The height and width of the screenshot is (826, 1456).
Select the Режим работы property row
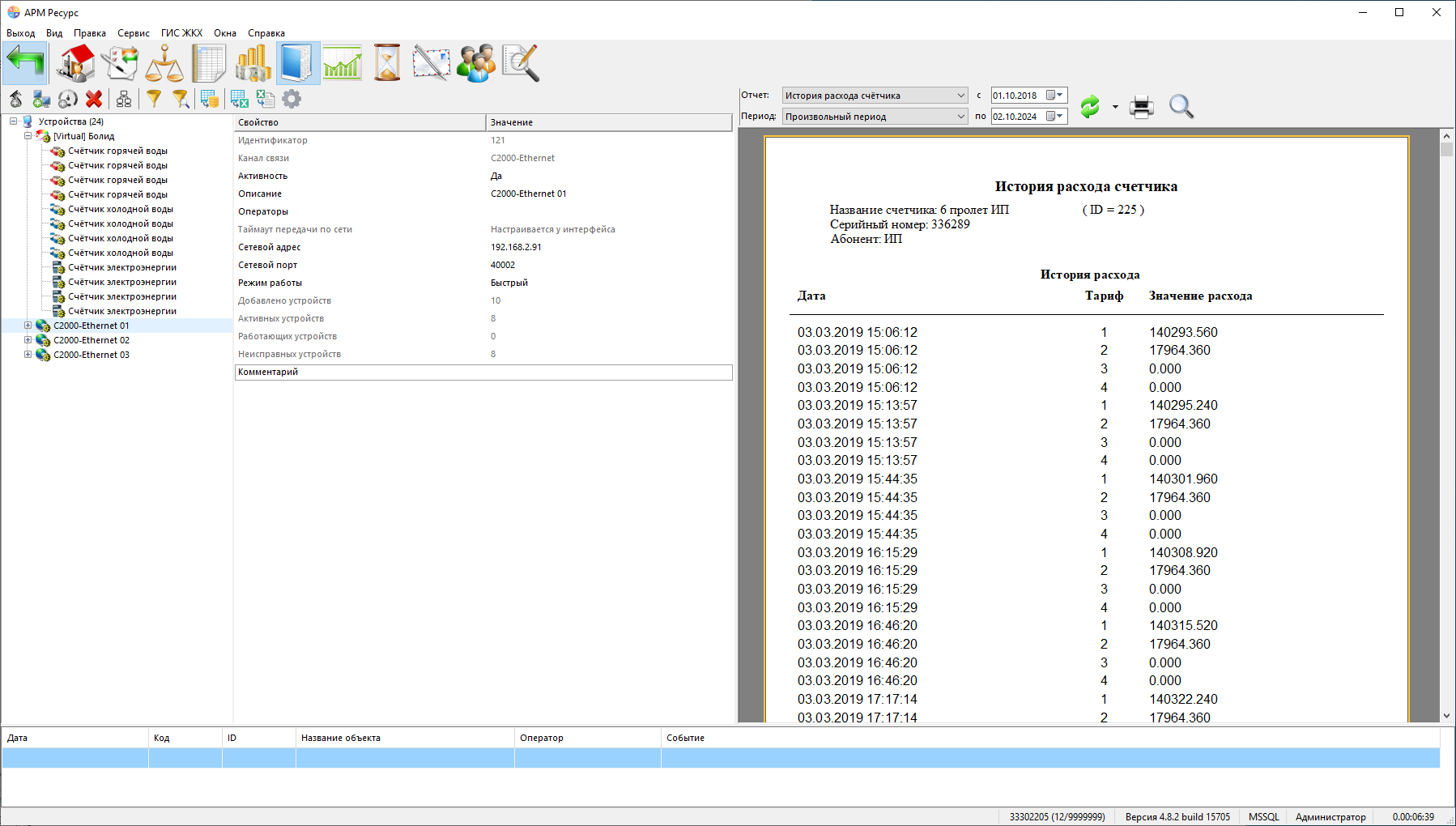483,283
